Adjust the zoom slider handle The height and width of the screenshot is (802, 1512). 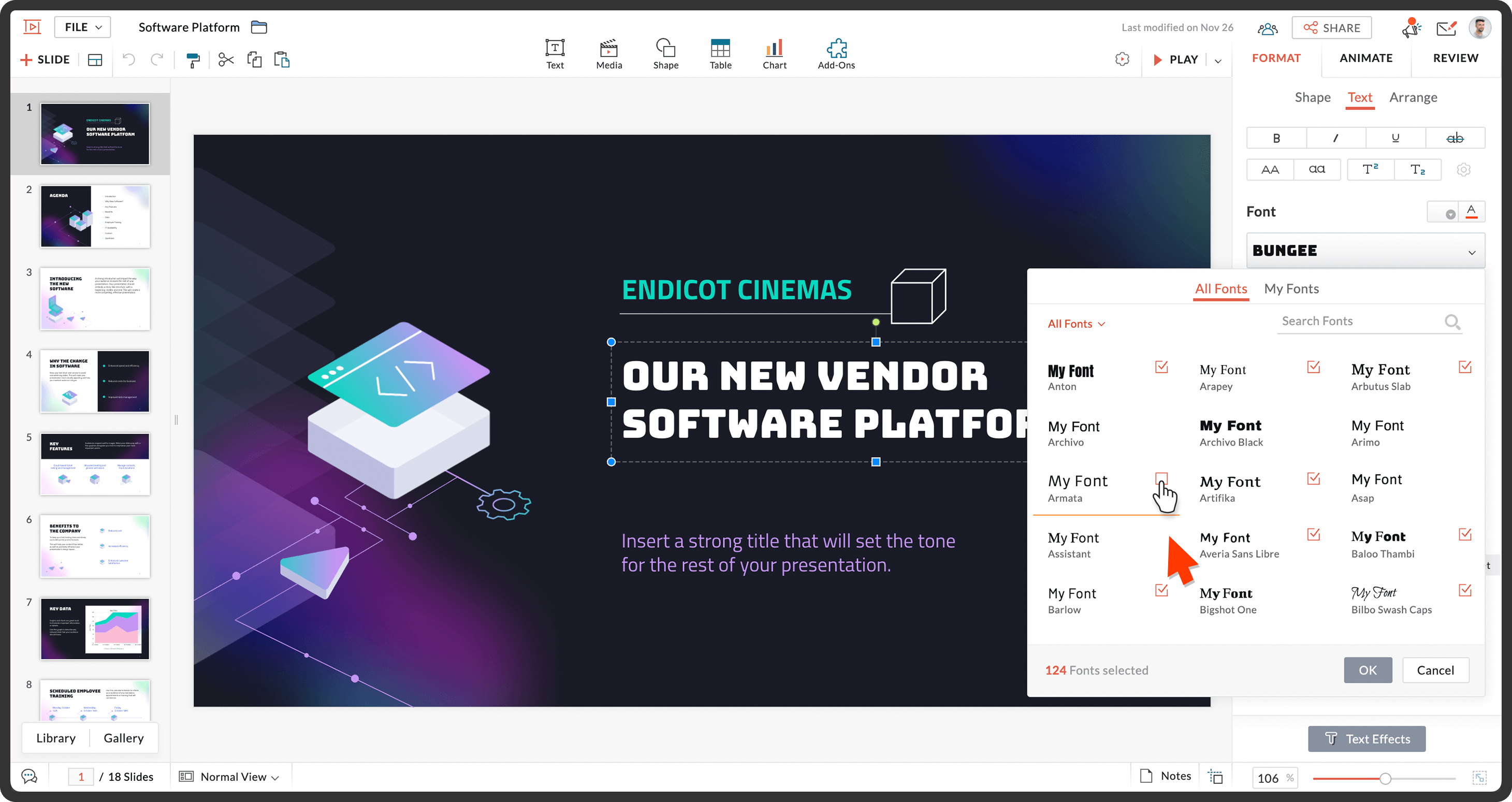(1385, 779)
